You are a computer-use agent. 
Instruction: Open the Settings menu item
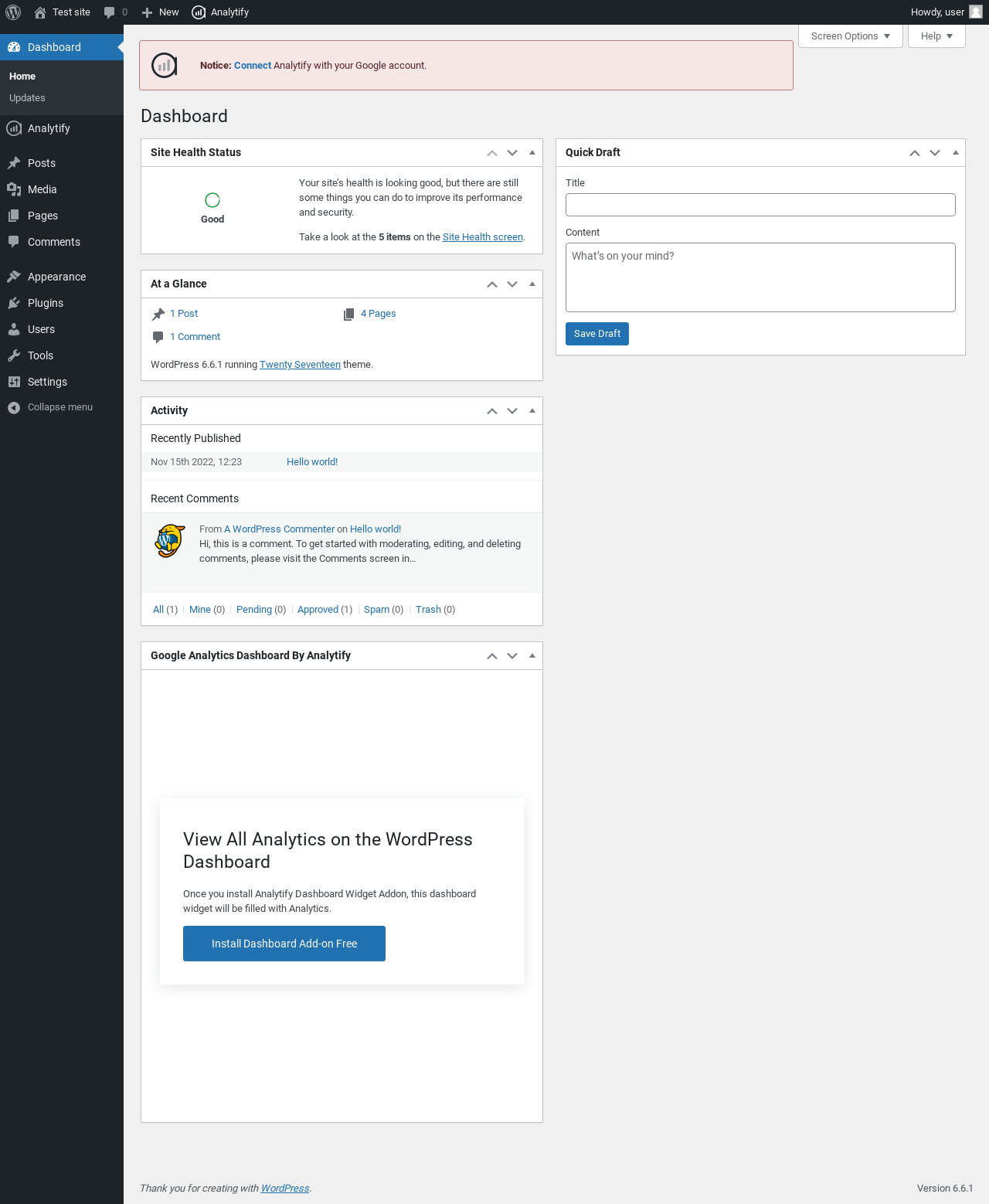click(x=47, y=382)
